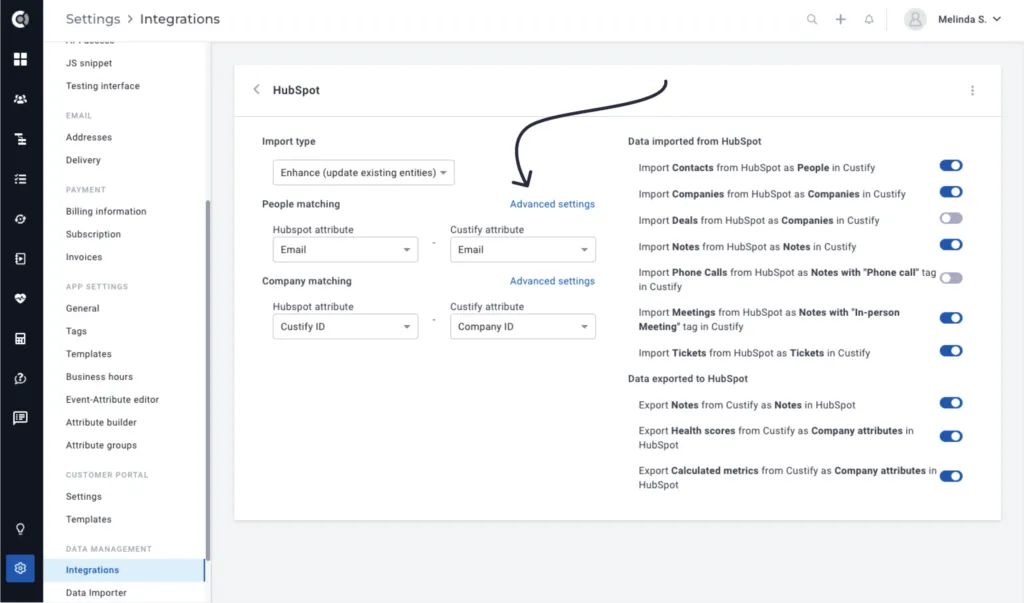Enable Import Phone Calls toggle
Viewport: 1024px width, 603px height.
[x=951, y=278]
